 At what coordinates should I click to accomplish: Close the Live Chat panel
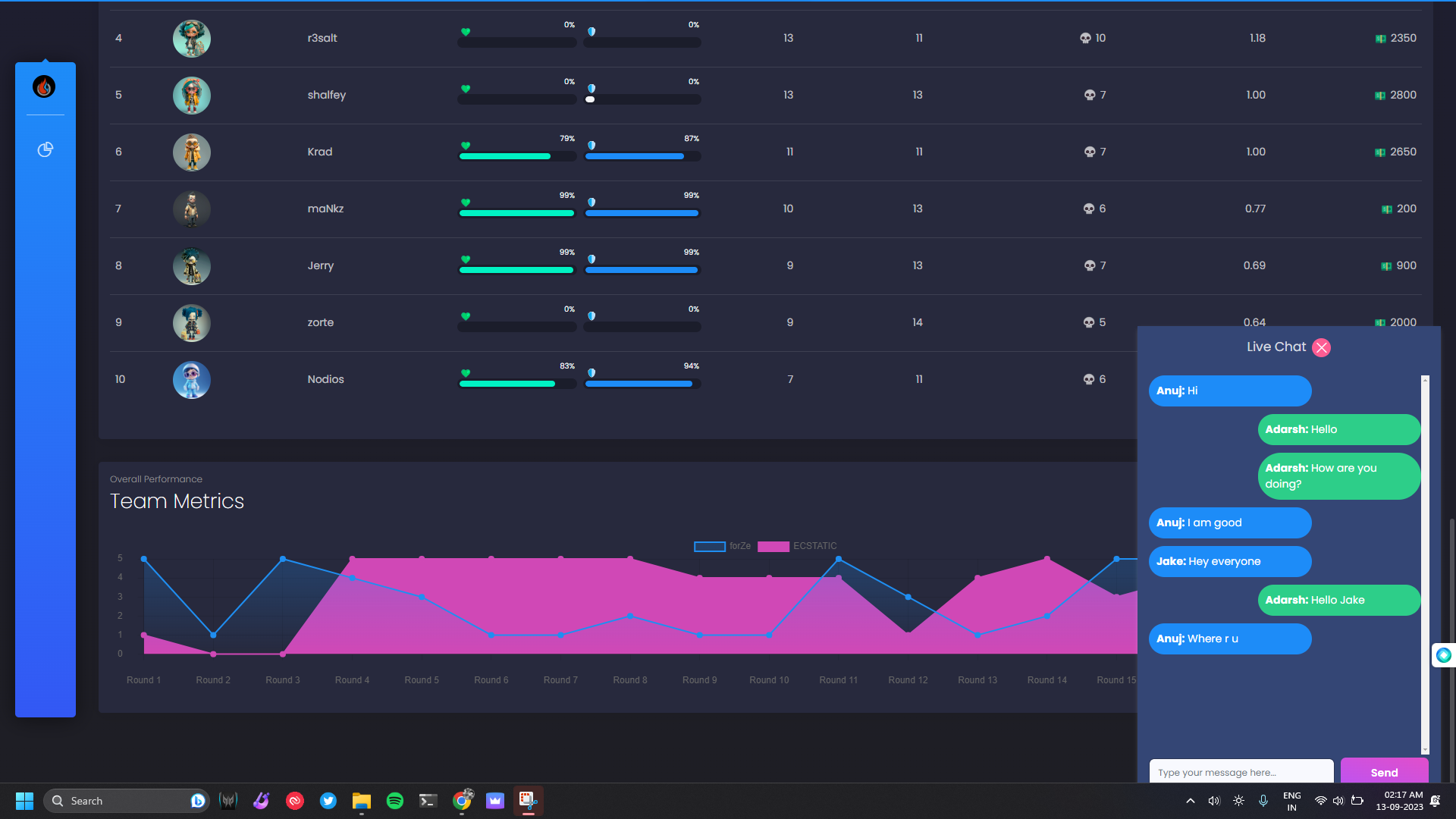[x=1322, y=347]
